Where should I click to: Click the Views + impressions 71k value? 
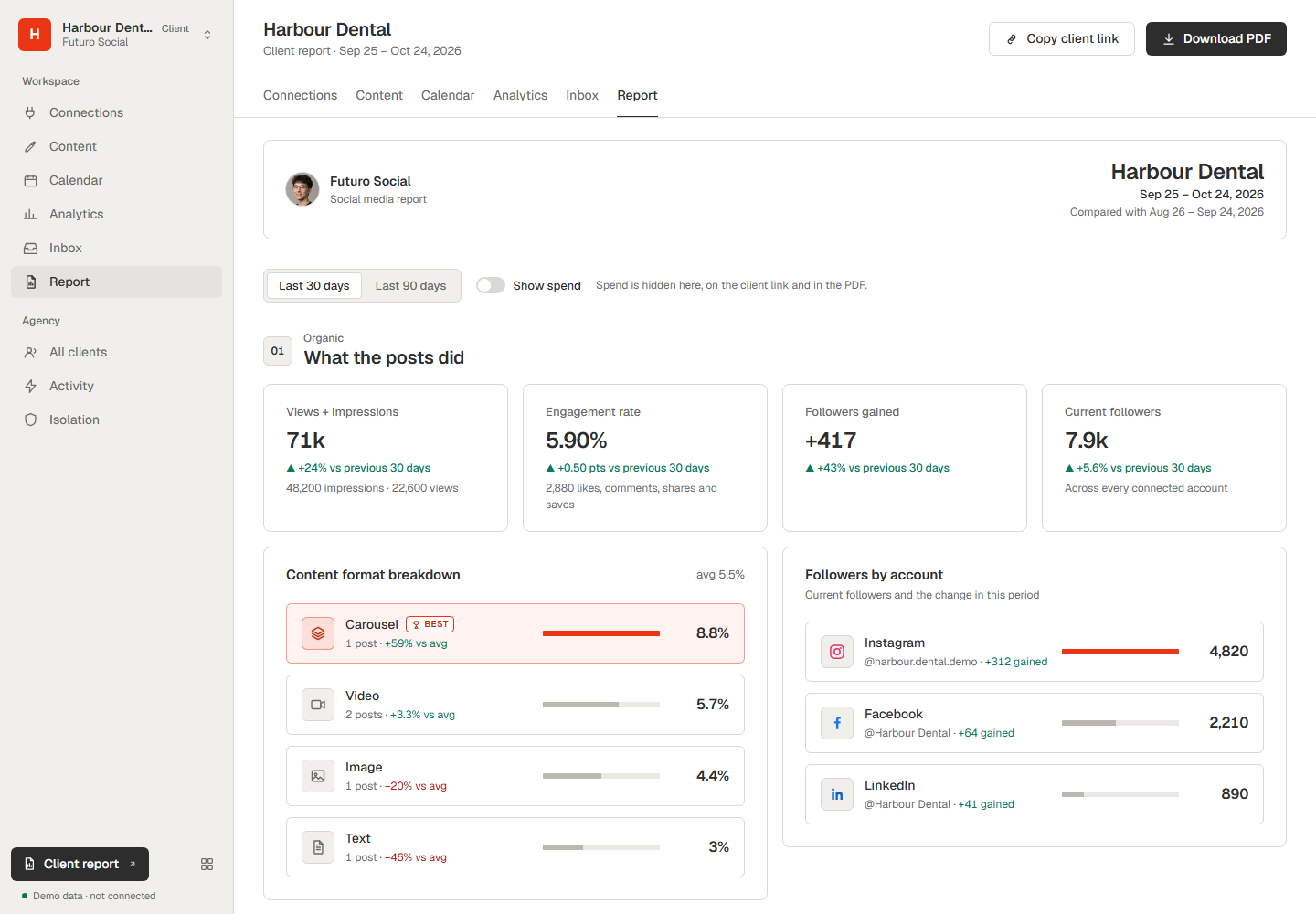306,441
